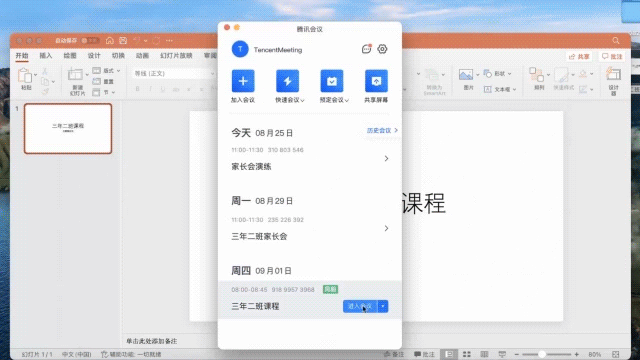Screen dimensions: 640x360
Task: Click the 批注 comments button in PowerPoint ribbon
Action: click(x=612, y=56)
